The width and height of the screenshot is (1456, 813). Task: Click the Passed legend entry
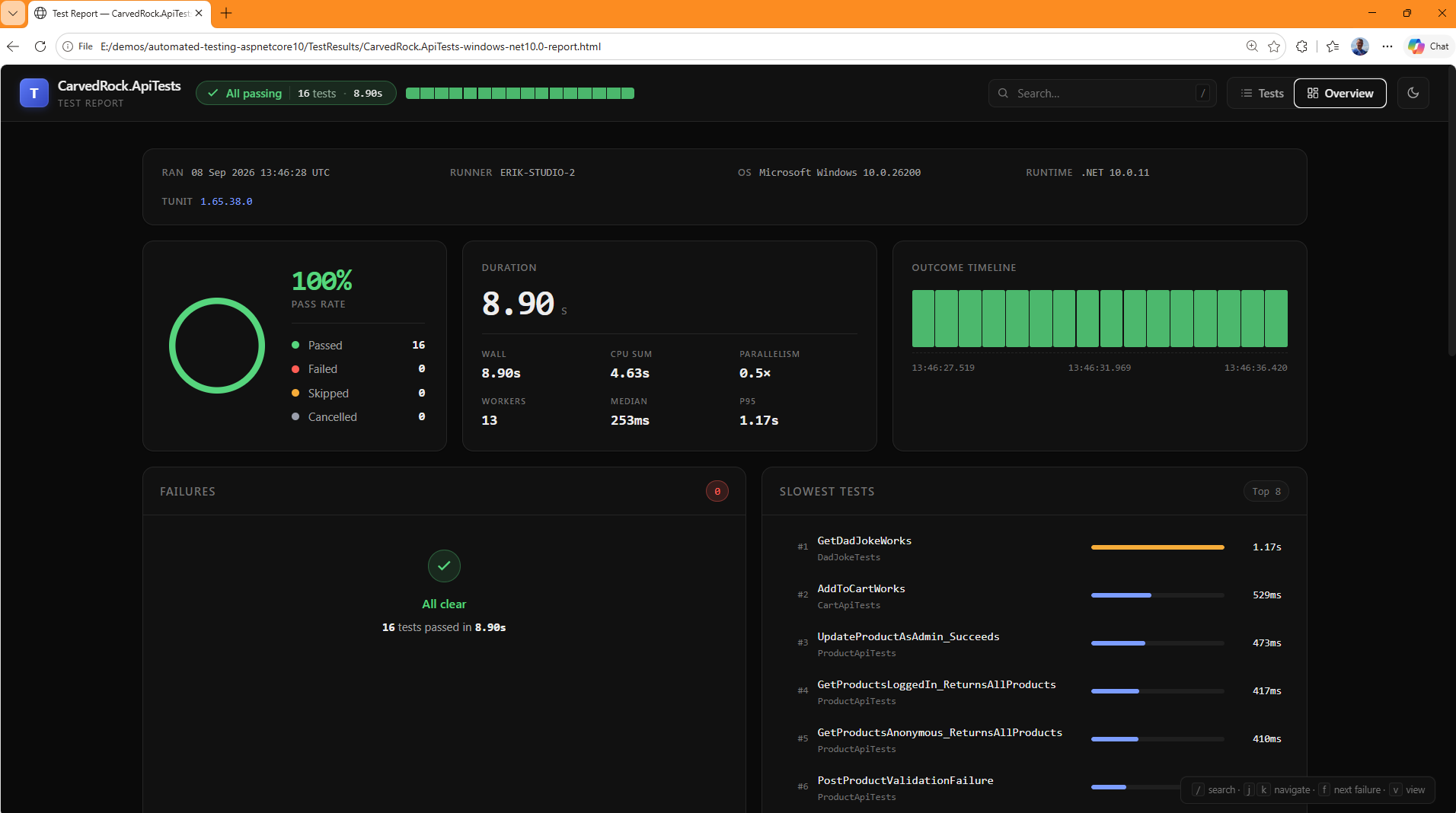pos(358,346)
